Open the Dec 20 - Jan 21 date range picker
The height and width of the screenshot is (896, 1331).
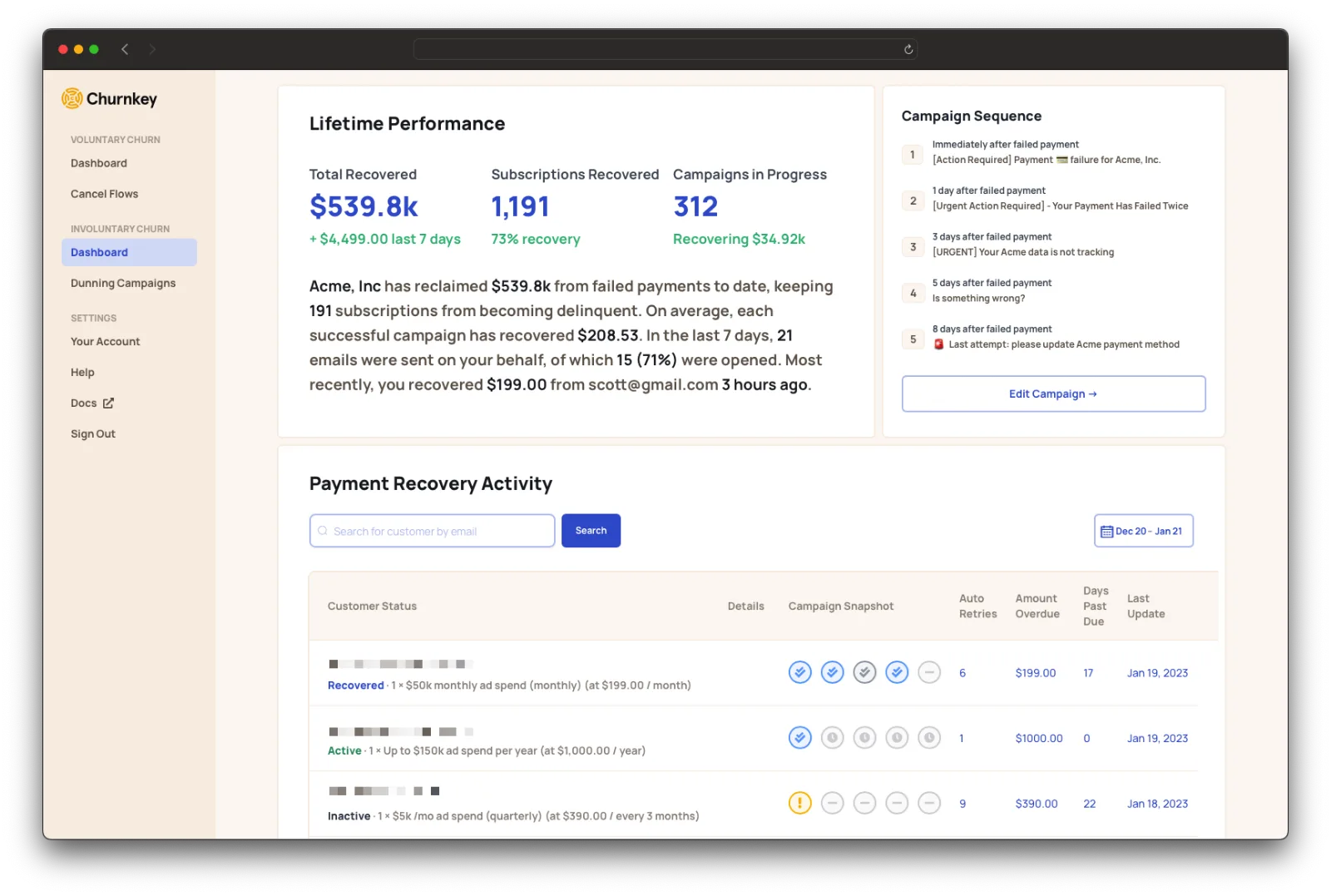click(1143, 531)
